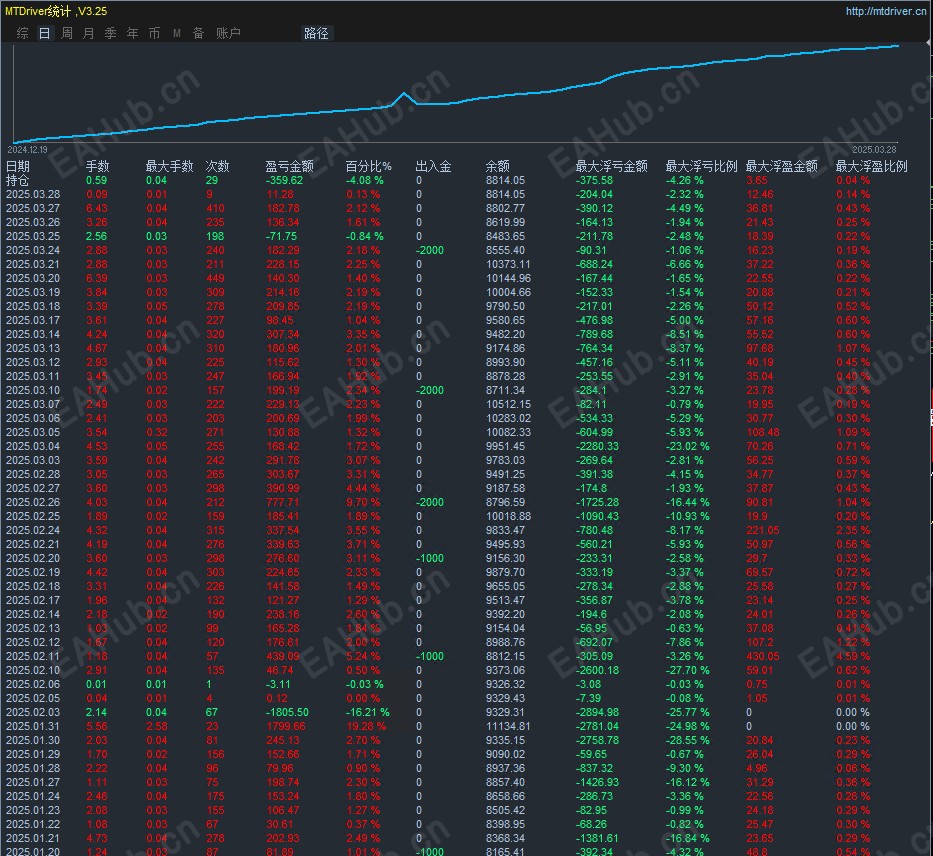Click the 日期 column header
The image size is (933, 856).
[x=18, y=166]
